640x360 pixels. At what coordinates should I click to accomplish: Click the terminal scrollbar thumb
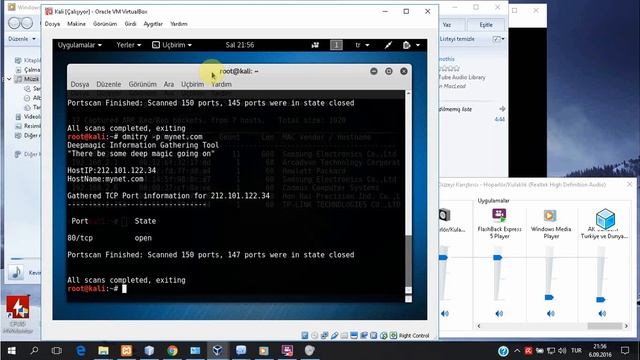click(408, 260)
